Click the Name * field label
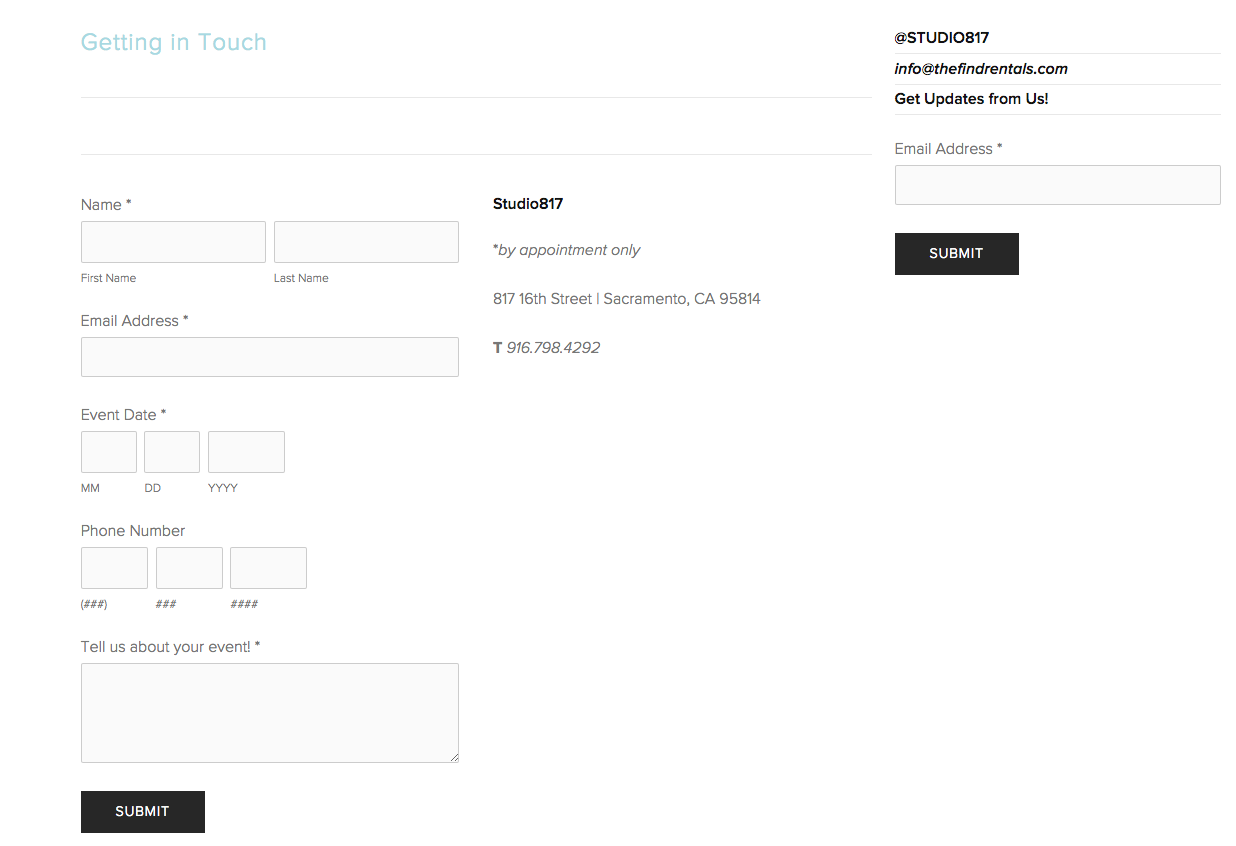The image size is (1236, 846). coord(106,205)
